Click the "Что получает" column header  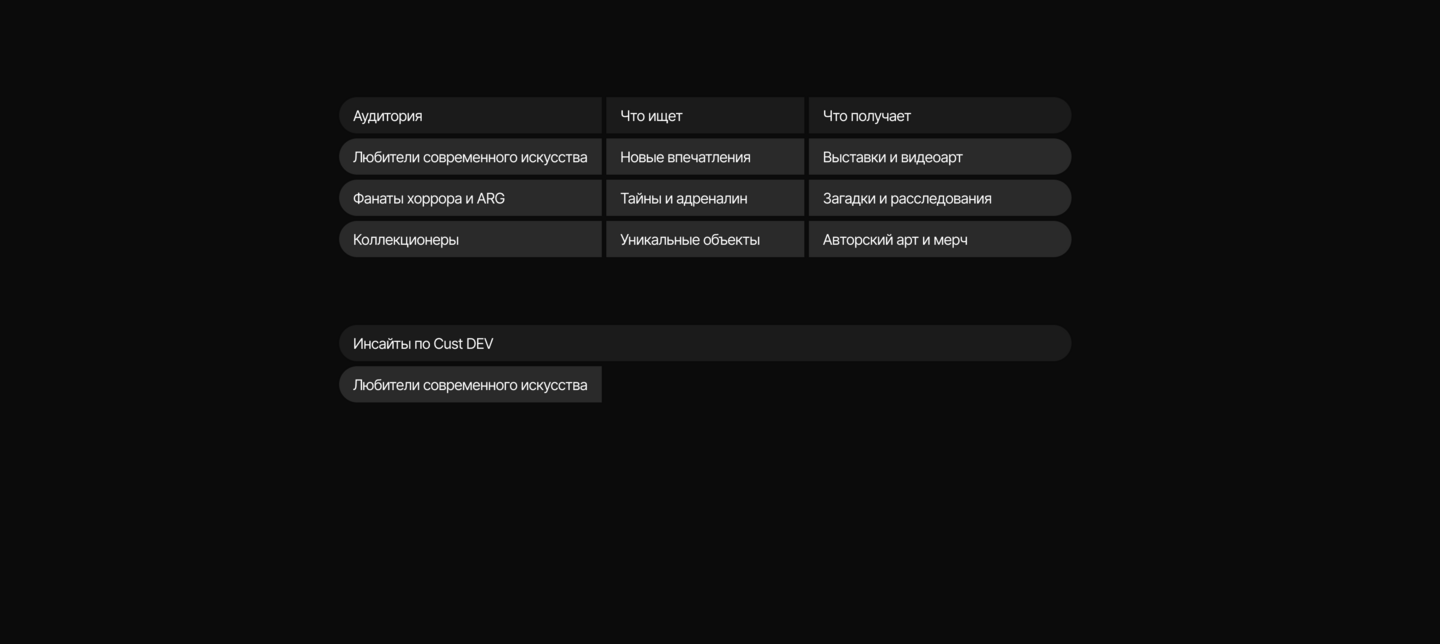click(x=940, y=116)
